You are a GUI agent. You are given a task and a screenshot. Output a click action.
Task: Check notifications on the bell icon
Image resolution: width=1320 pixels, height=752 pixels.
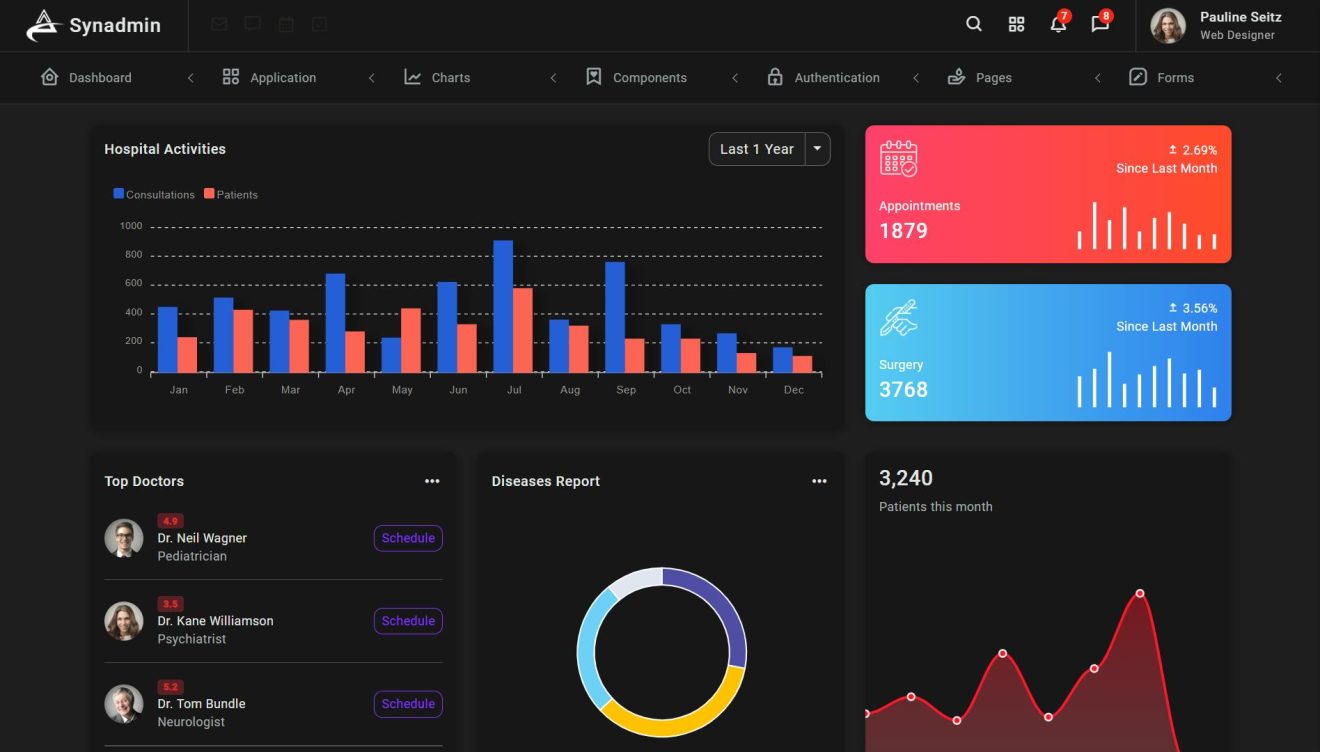1058,25
